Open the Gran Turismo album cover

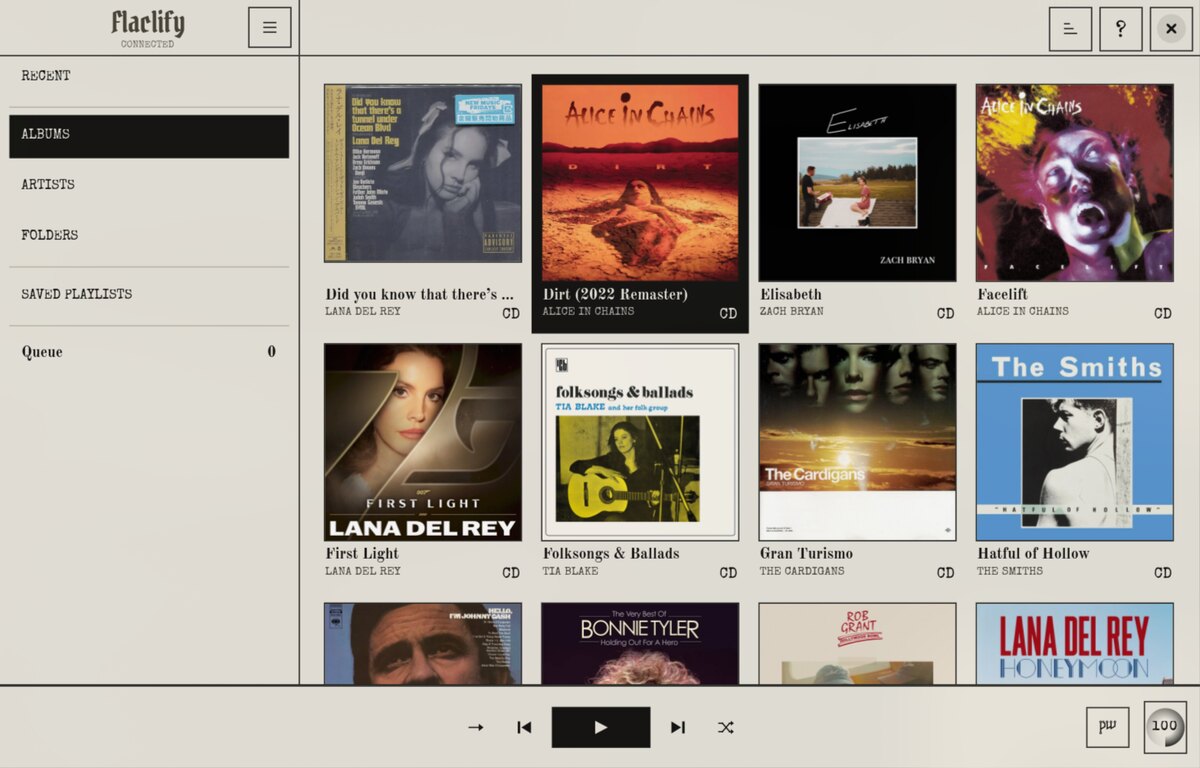tap(857, 442)
